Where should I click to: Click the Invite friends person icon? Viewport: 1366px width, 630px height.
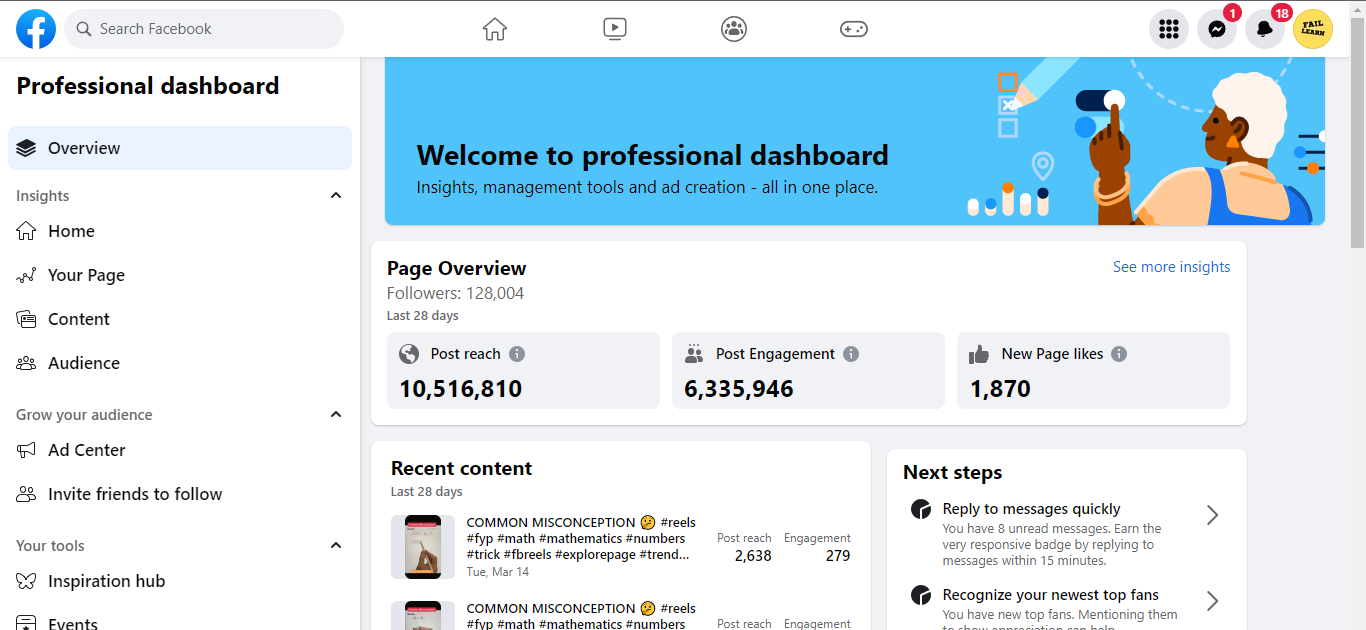(x=27, y=494)
